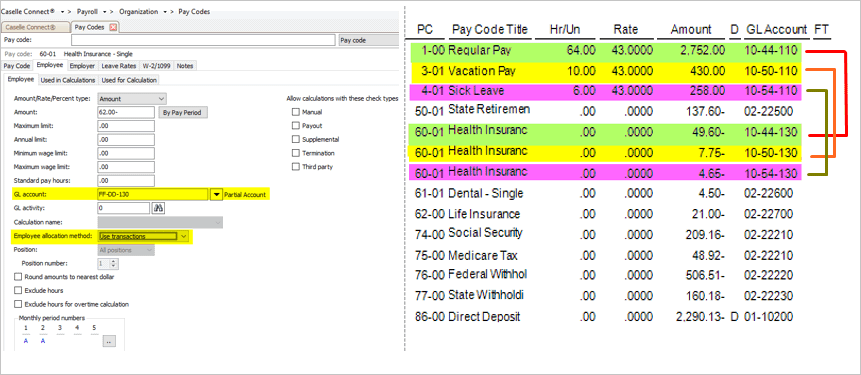
Task: Click the State Retiremen row title
Action: coord(489,109)
